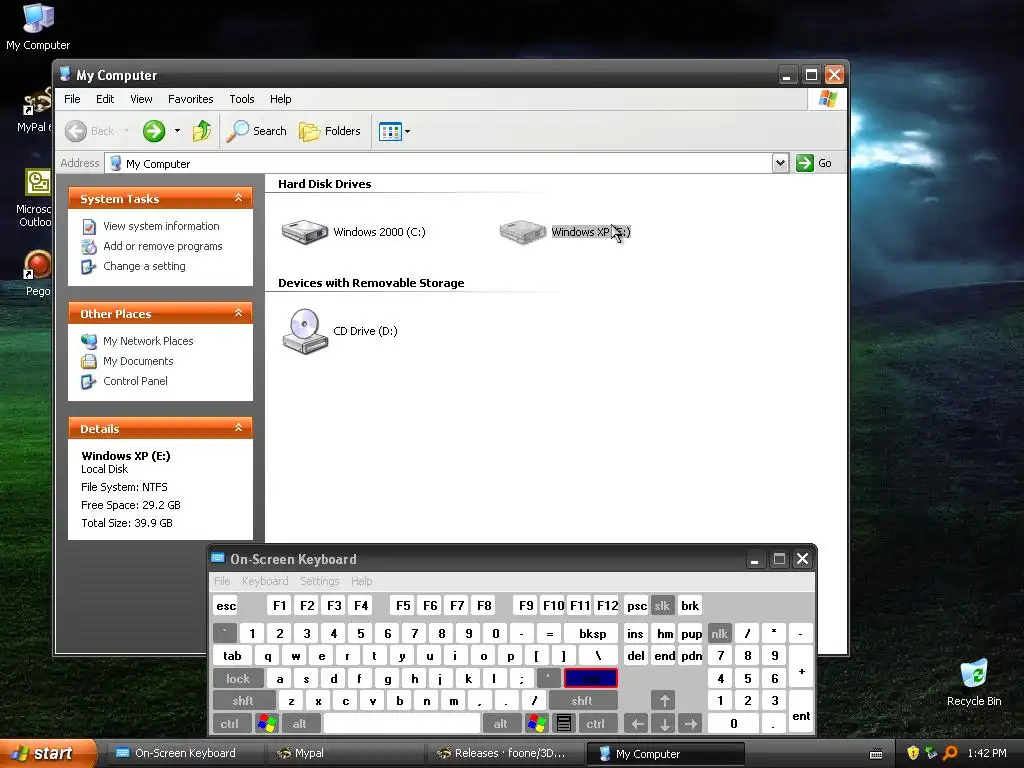This screenshot has width=1024, height=768.
Task: Toggle the left shft key
Action: pos(243,701)
